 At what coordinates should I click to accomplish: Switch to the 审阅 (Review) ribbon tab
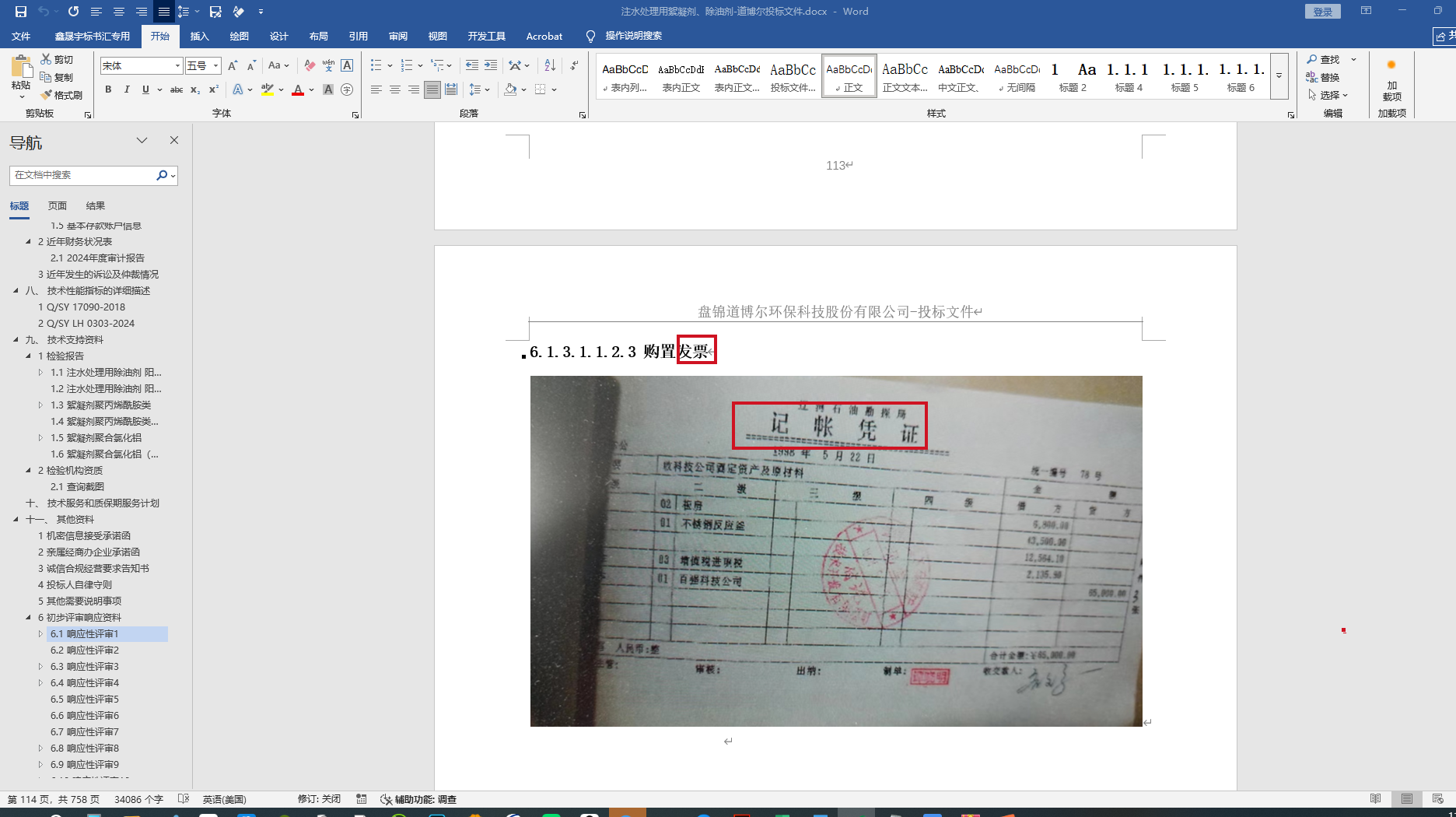[398, 36]
